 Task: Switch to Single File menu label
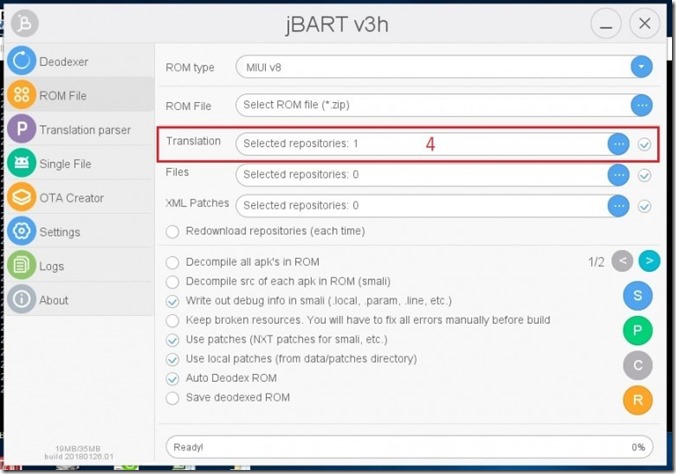(x=65, y=164)
